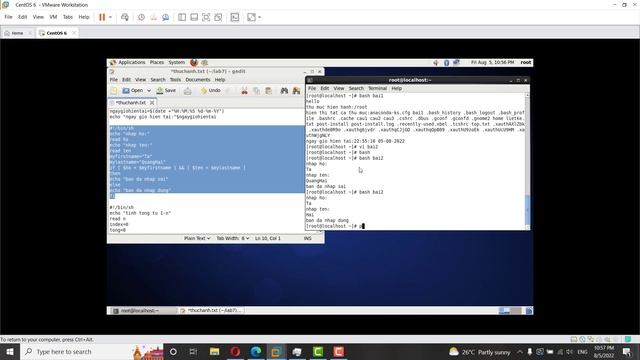Image resolution: width=640 pixels, height=360 pixels.
Task: Open File Explorer from Windows taskbar
Action: click(x=215, y=351)
